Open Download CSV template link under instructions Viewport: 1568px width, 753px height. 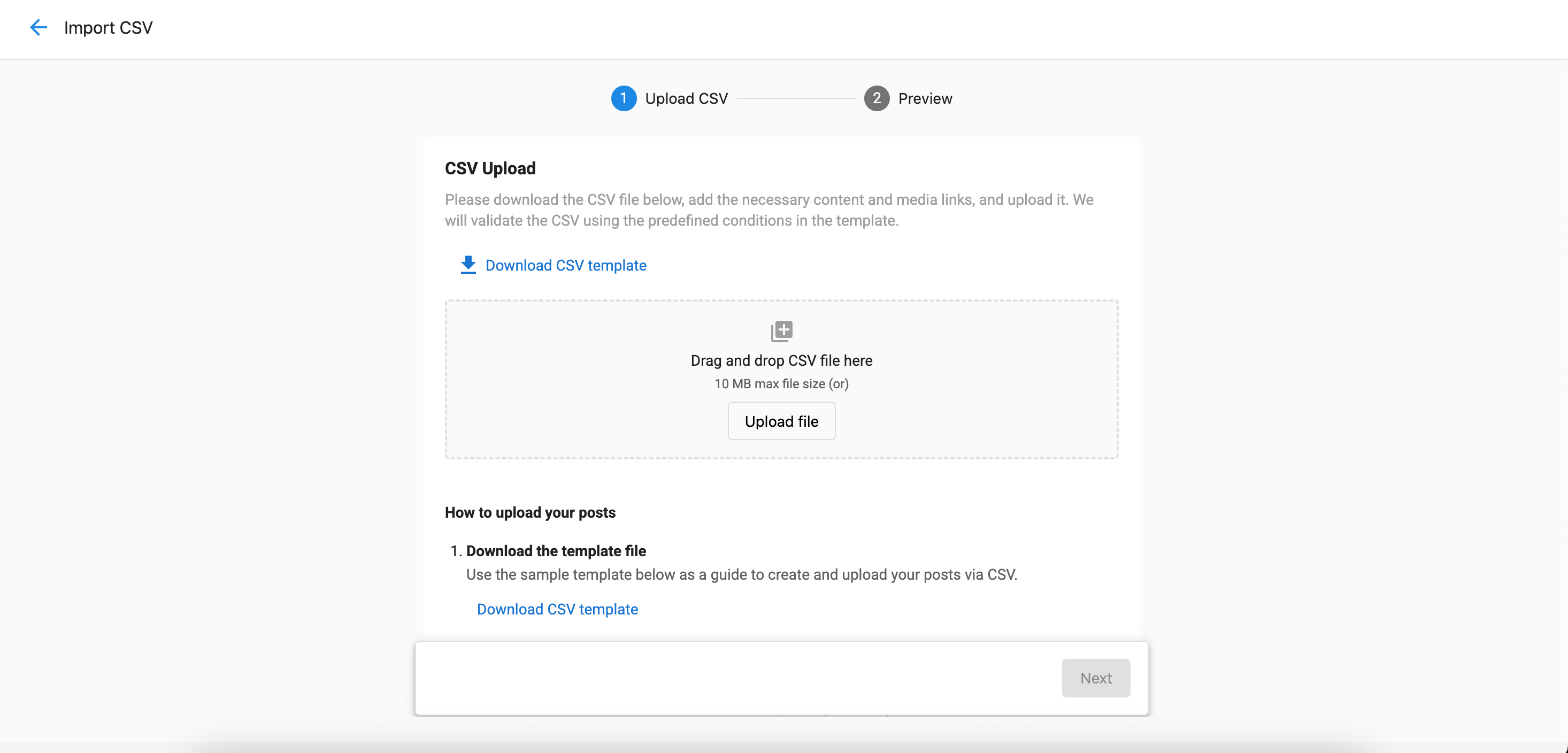(557, 609)
